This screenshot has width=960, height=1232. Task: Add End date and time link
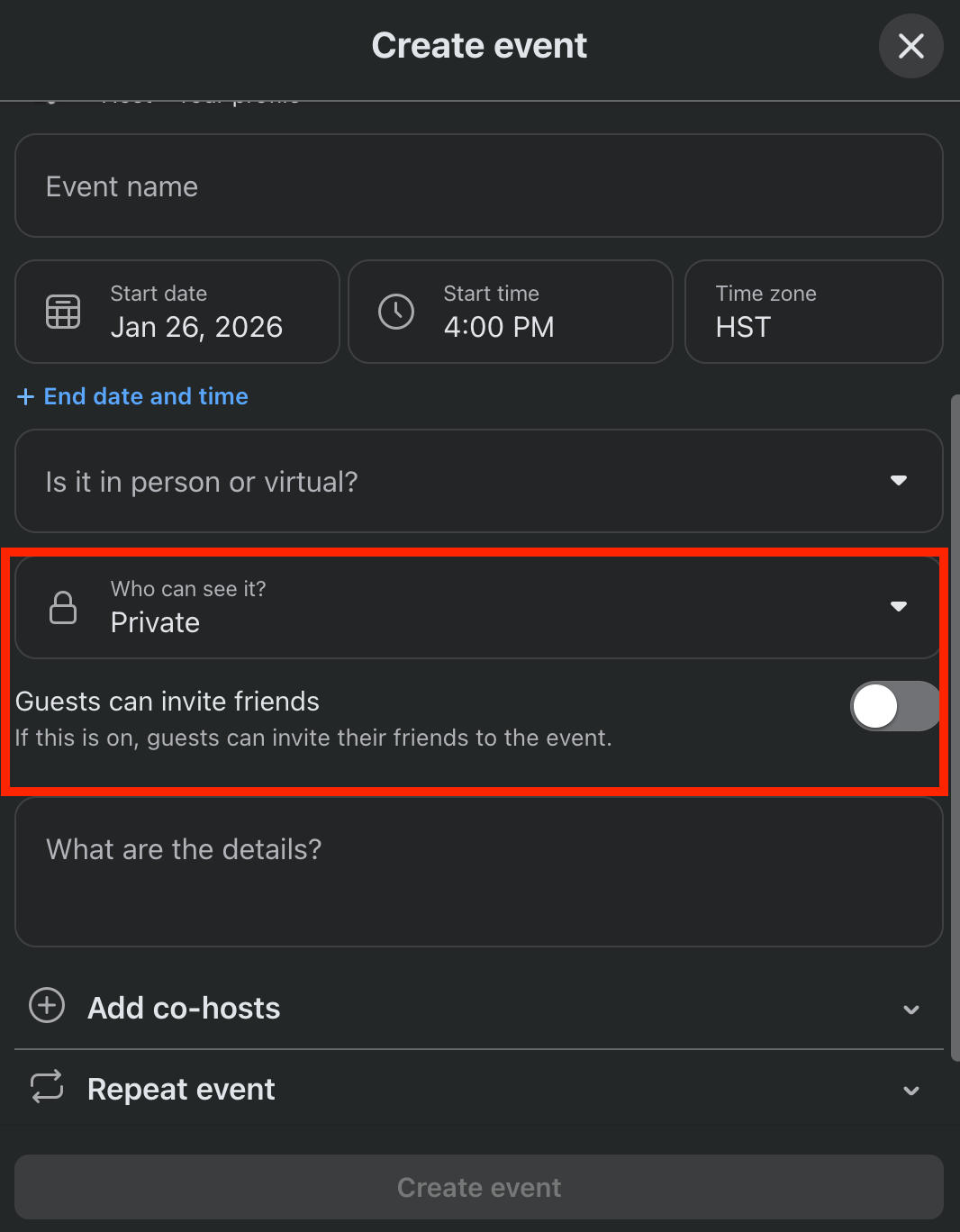[146, 397]
